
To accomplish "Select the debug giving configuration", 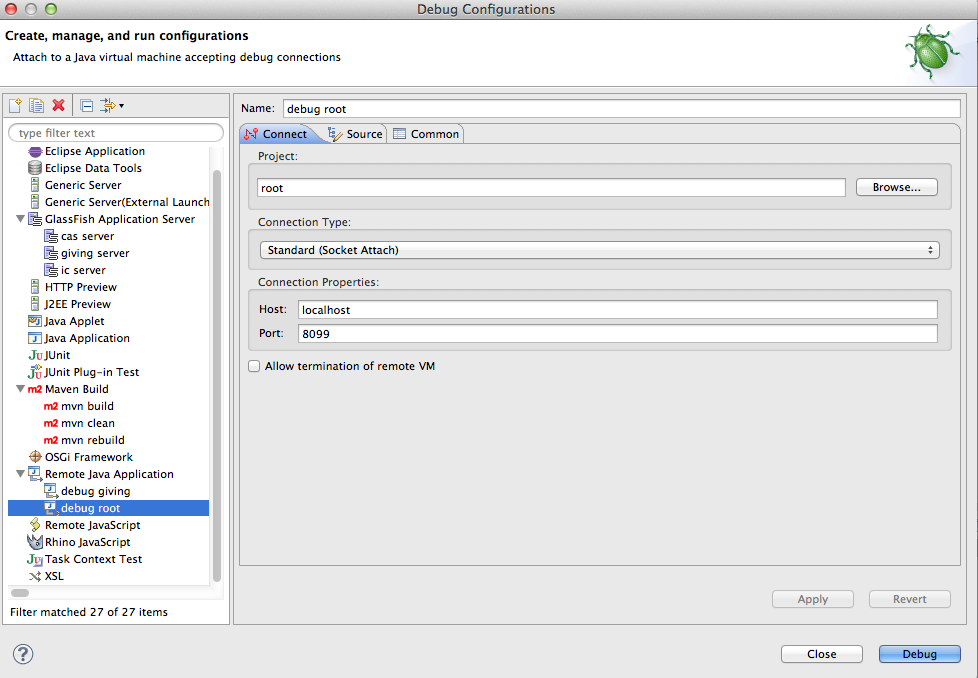I will (x=95, y=491).
